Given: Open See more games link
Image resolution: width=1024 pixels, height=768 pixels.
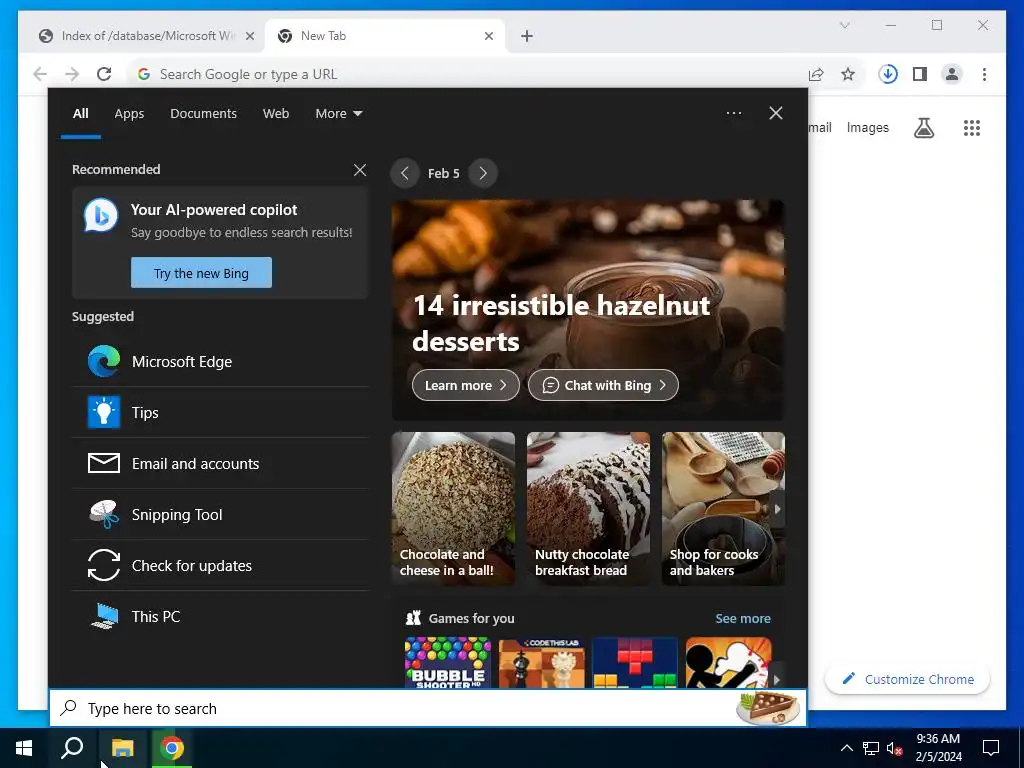Looking at the screenshot, I should [x=743, y=618].
